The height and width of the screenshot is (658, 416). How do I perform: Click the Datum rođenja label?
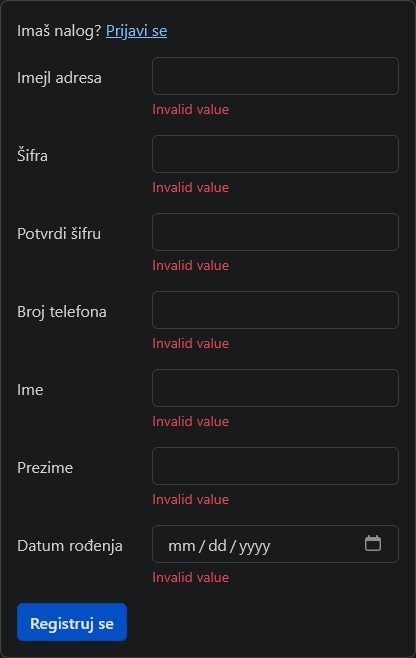pos(70,546)
